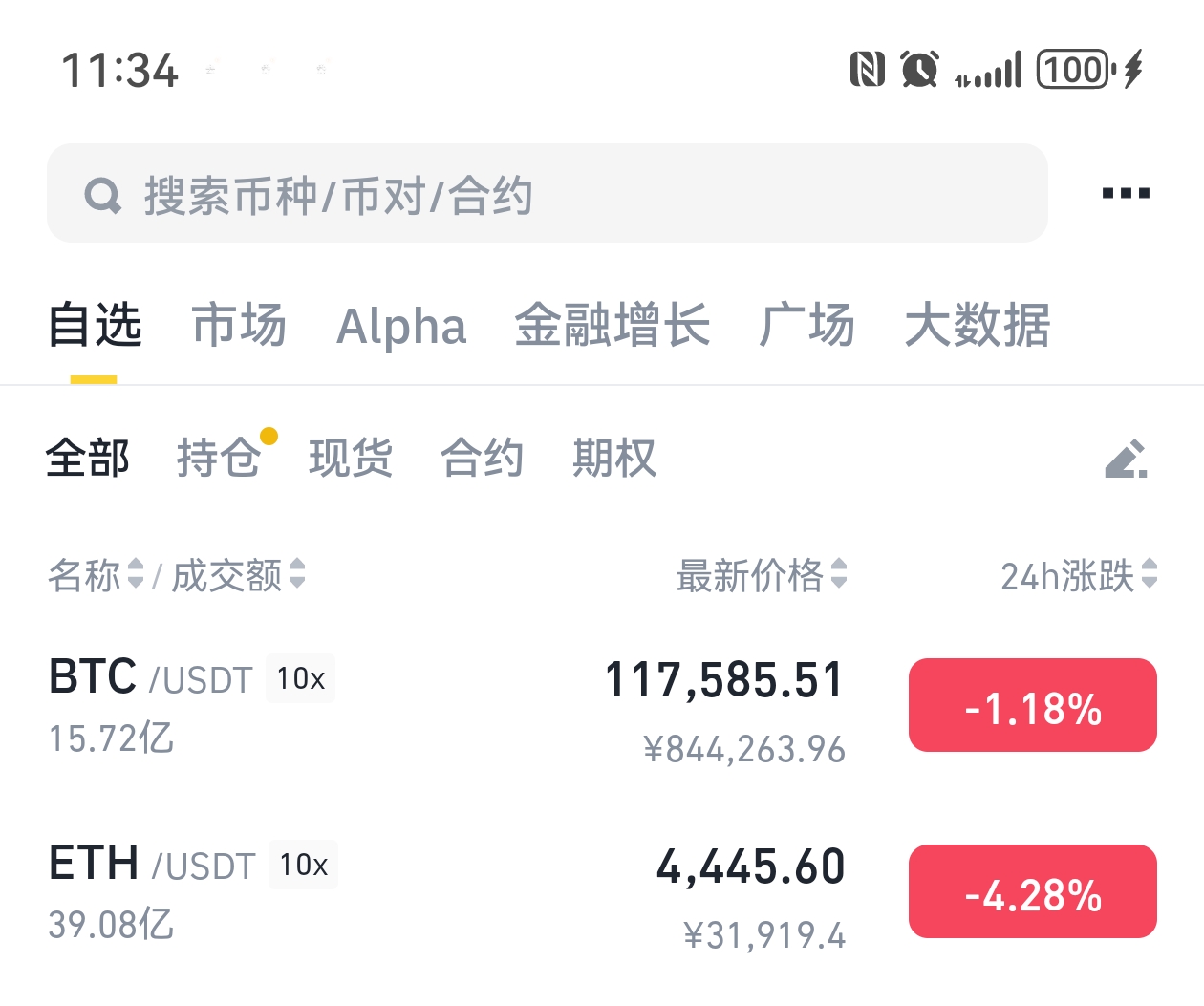
Task: Switch to the 市场 Markets tab
Action: [x=239, y=326]
